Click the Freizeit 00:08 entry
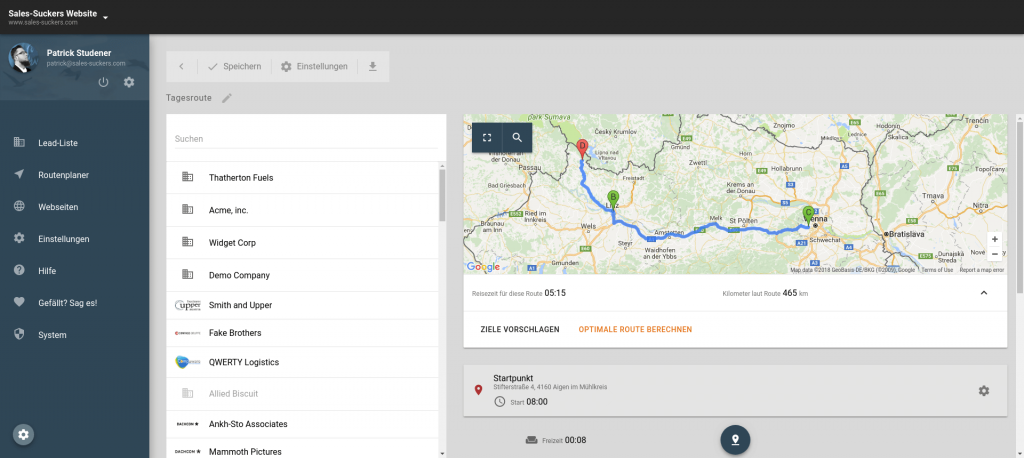The height and width of the screenshot is (458, 1024). tap(556, 440)
